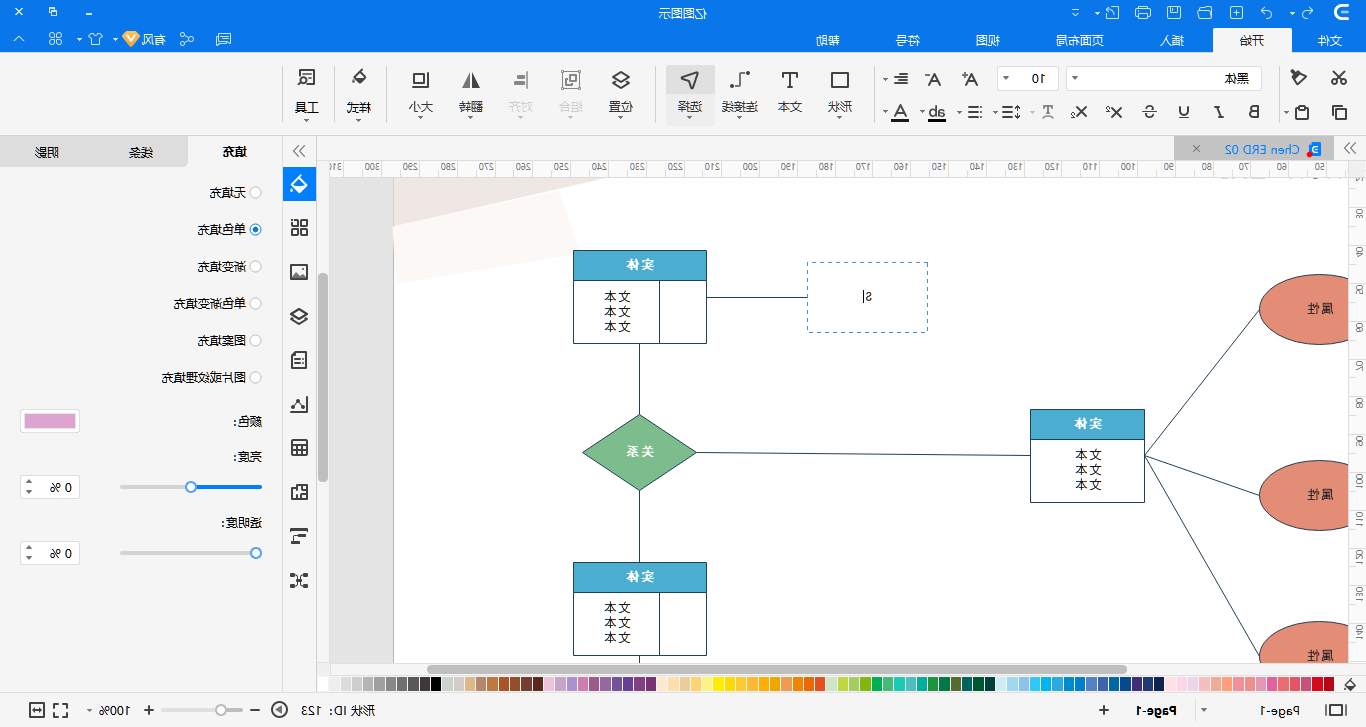Click the black swatch in color palette
This screenshot has height=727, width=1366.
[436, 684]
